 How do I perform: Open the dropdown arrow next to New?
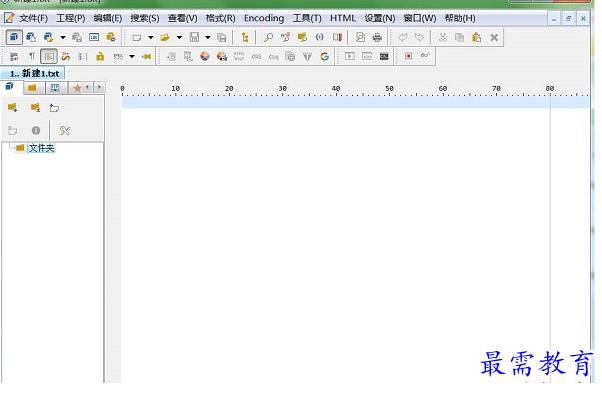coord(151,38)
